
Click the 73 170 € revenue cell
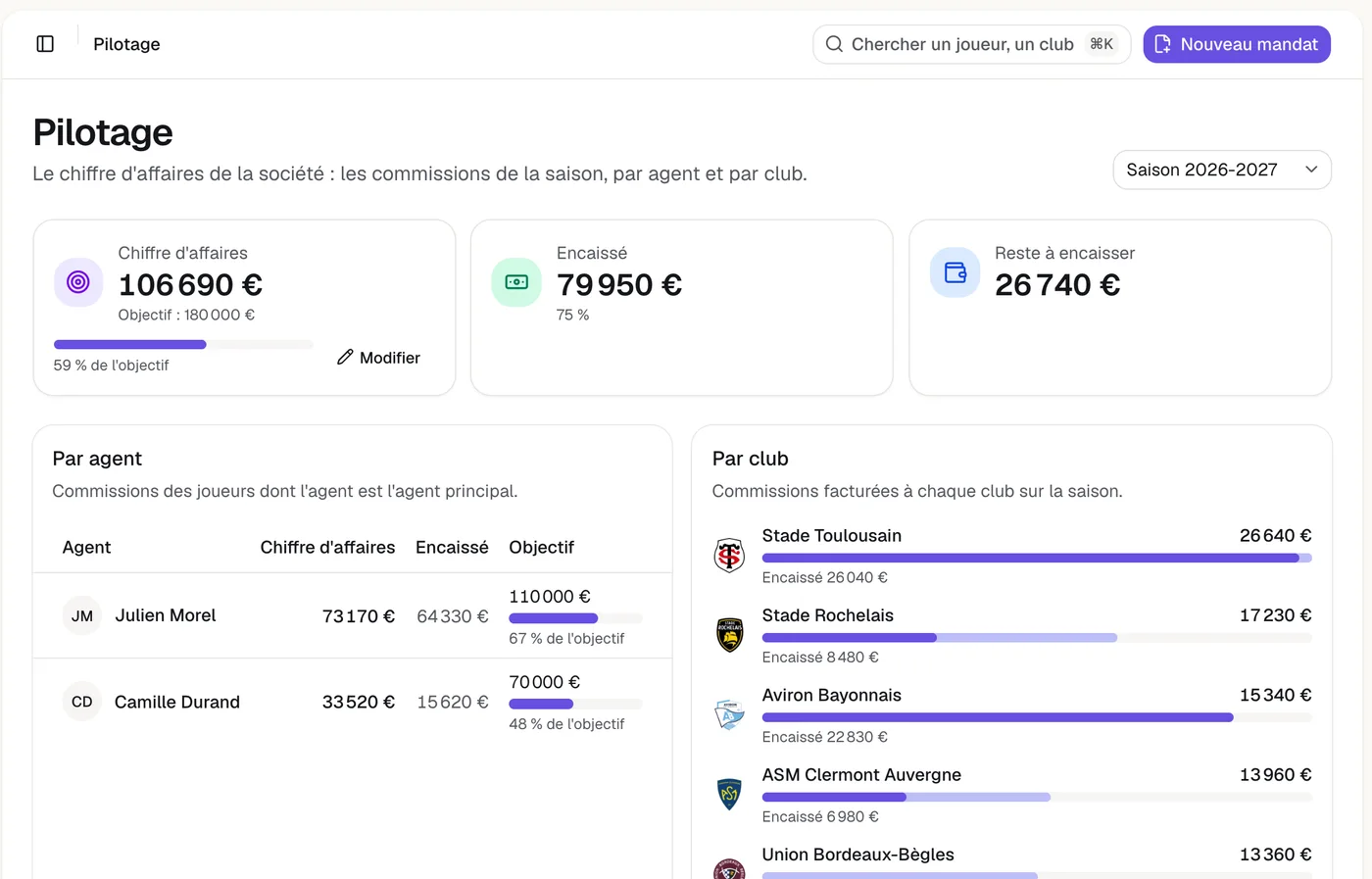tap(359, 616)
